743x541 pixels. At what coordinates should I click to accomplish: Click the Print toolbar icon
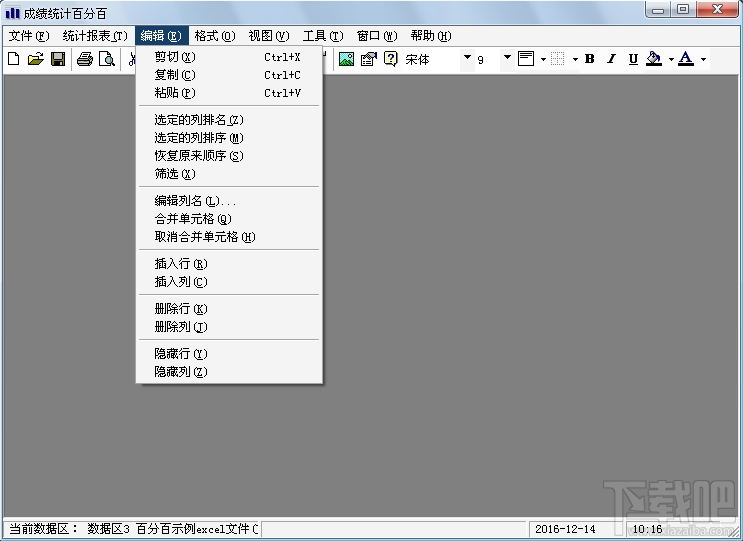(85, 59)
